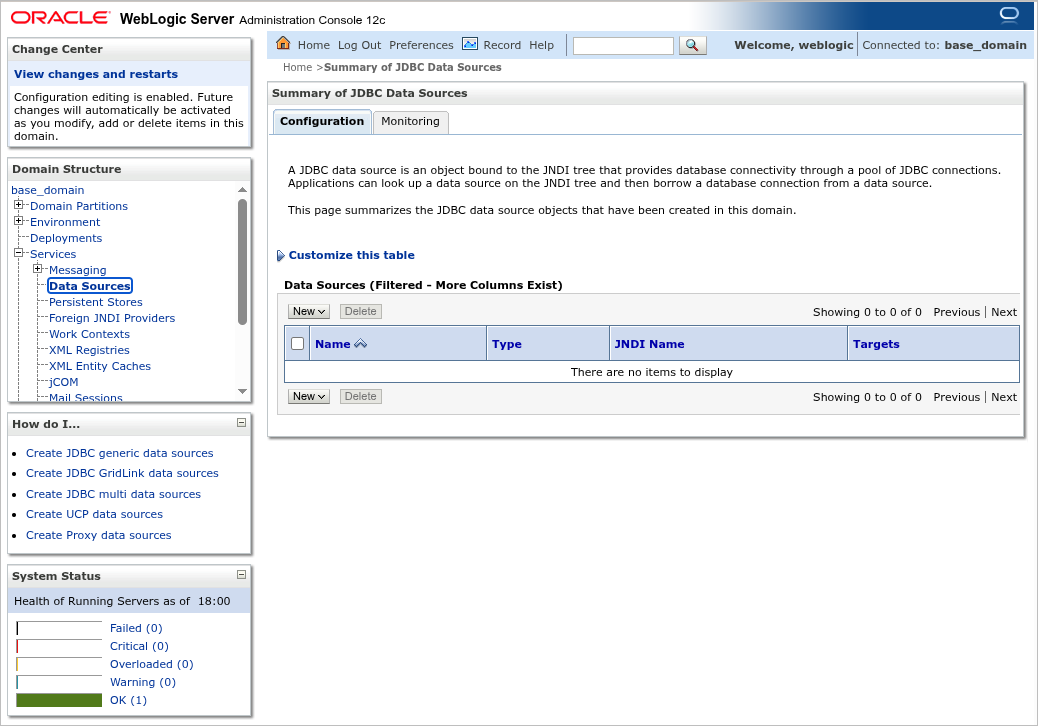The height and width of the screenshot is (726, 1038).
Task: Click the Customize this table arrow icon
Action: coord(280,256)
